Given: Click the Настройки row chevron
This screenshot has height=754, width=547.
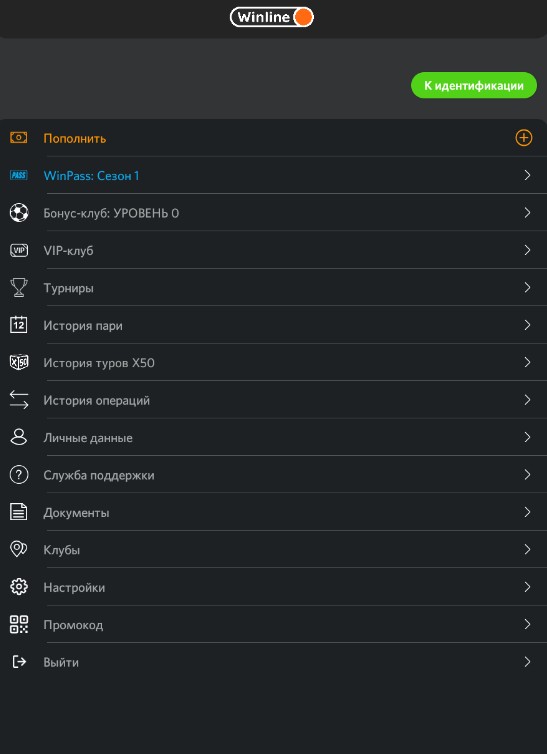Looking at the screenshot, I should point(527,587).
